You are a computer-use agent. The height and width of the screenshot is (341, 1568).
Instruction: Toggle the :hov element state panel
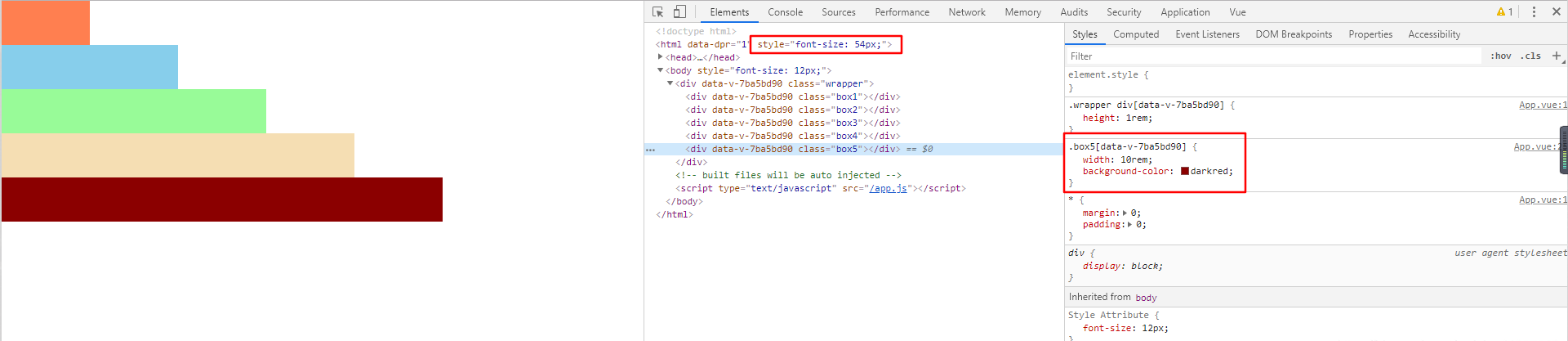tap(1500, 56)
